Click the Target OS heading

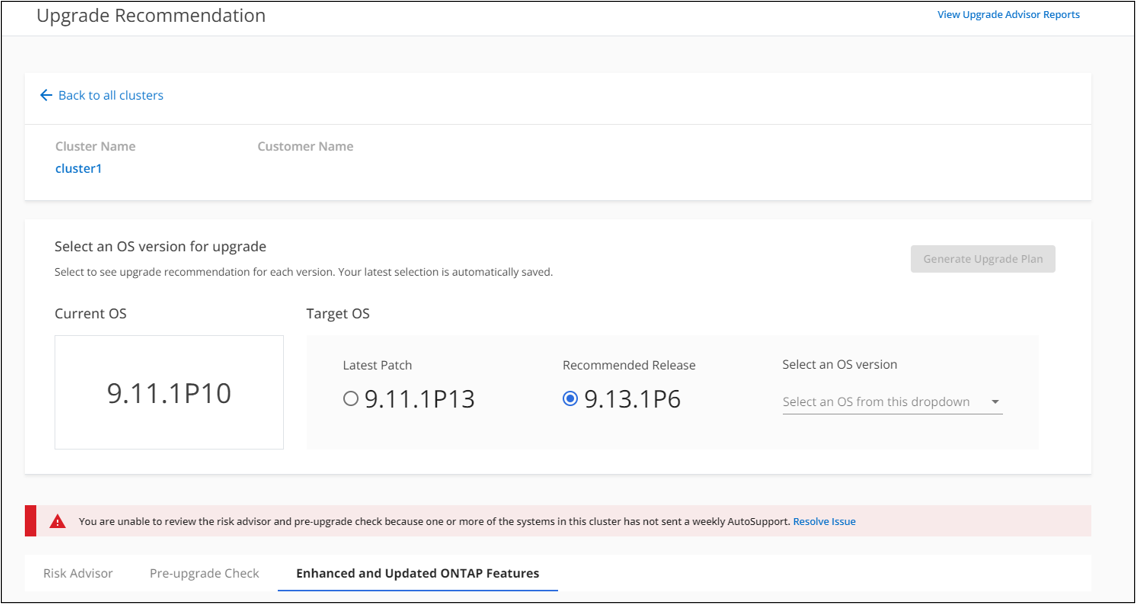pyautogui.click(x=338, y=314)
